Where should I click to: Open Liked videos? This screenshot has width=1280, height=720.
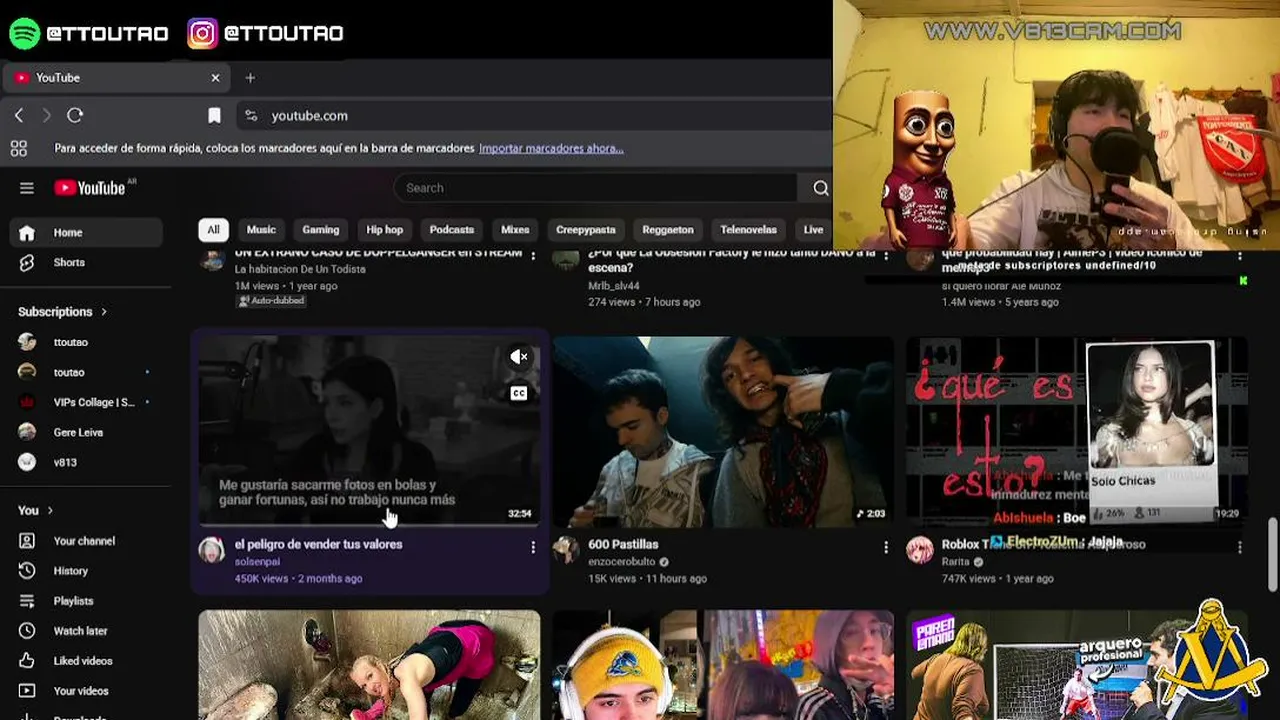(86, 661)
